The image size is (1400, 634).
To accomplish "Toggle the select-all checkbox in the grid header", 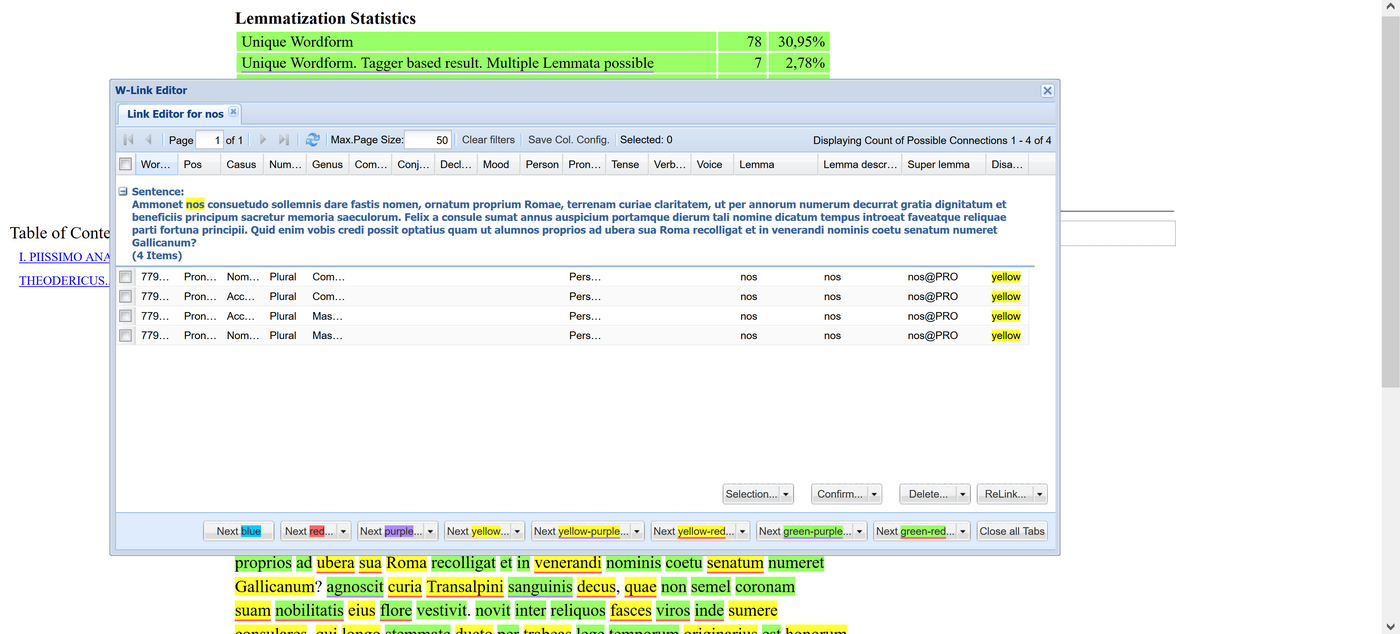I will [x=125, y=164].
